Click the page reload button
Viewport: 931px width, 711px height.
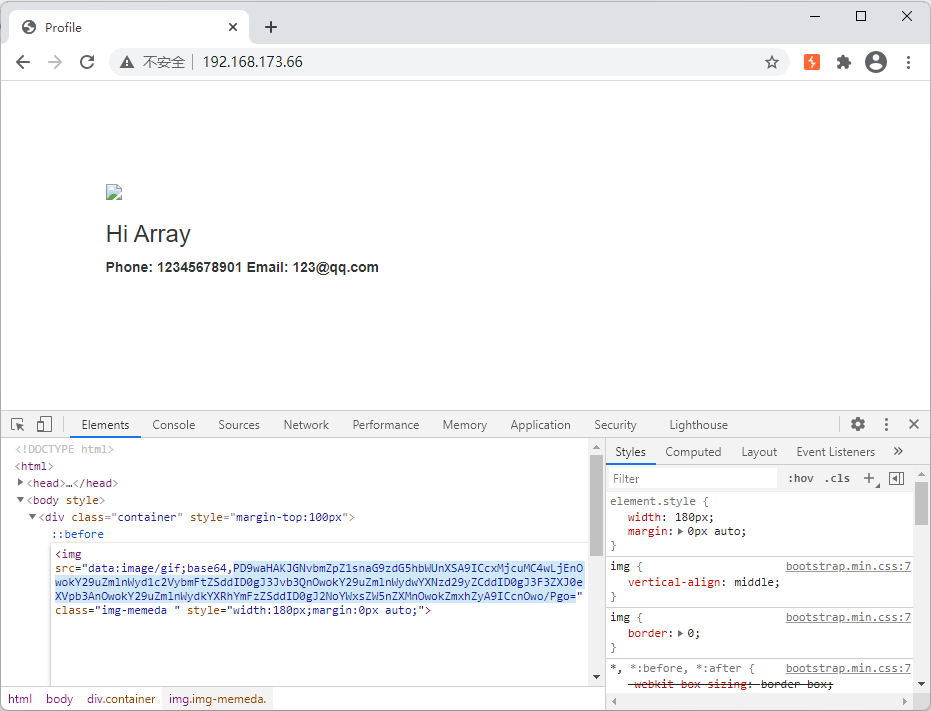(87, 62)
